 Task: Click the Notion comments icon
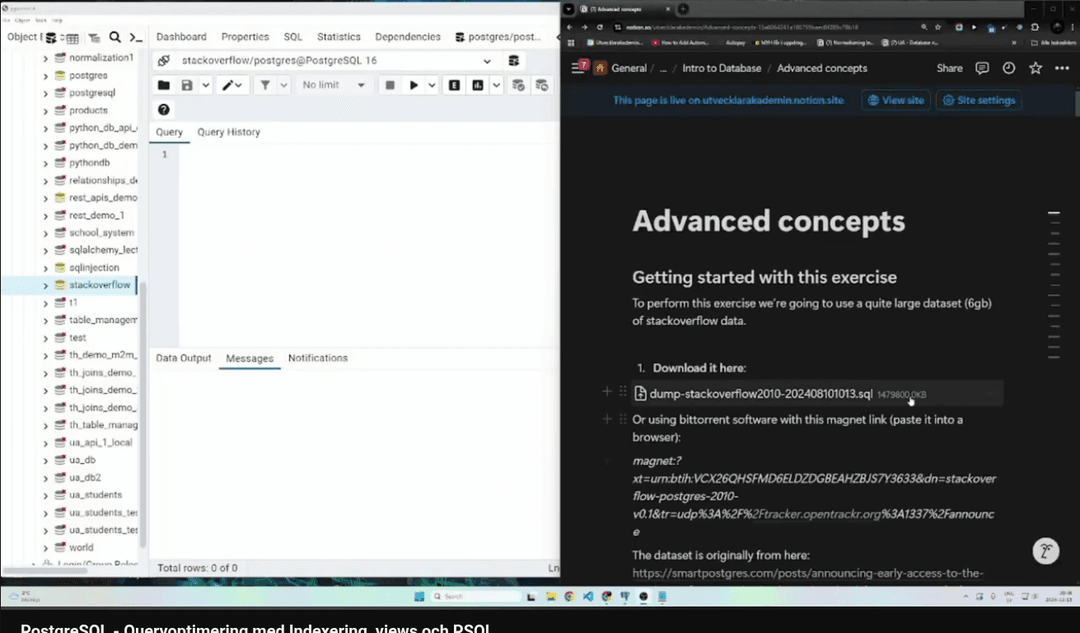[982, 68]
